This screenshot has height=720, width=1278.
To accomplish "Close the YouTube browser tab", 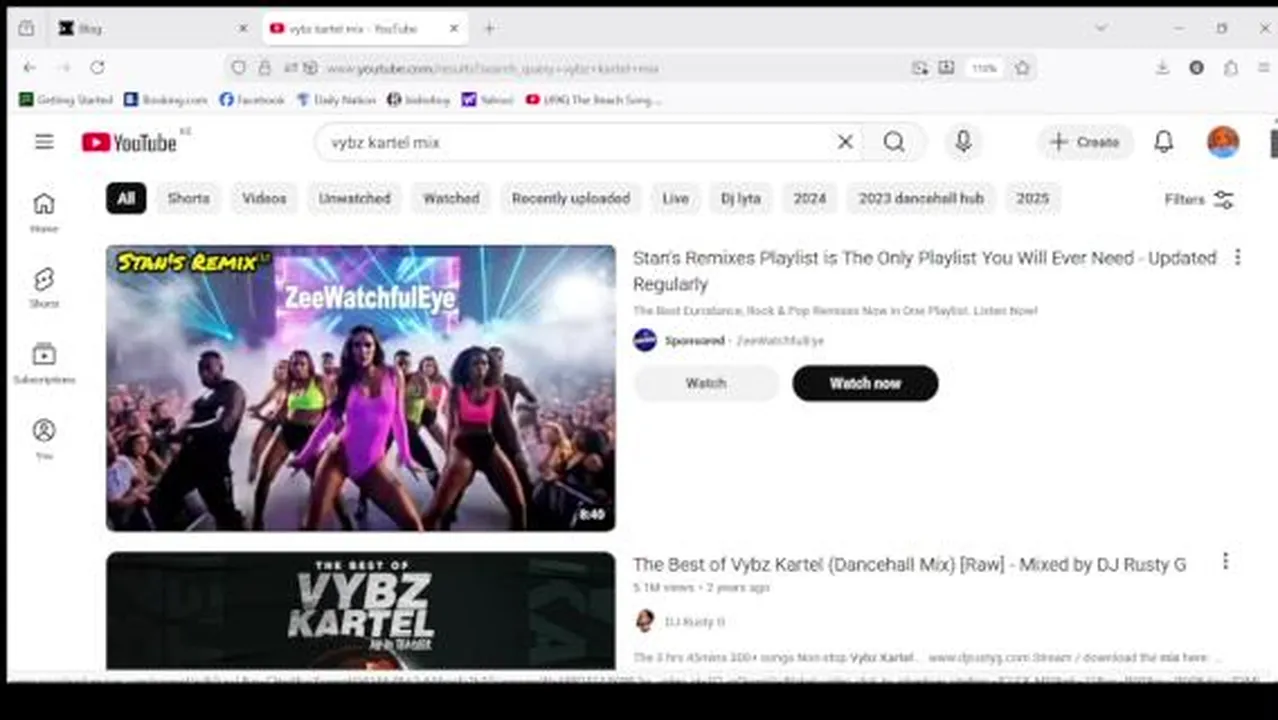I will point(454,28).
